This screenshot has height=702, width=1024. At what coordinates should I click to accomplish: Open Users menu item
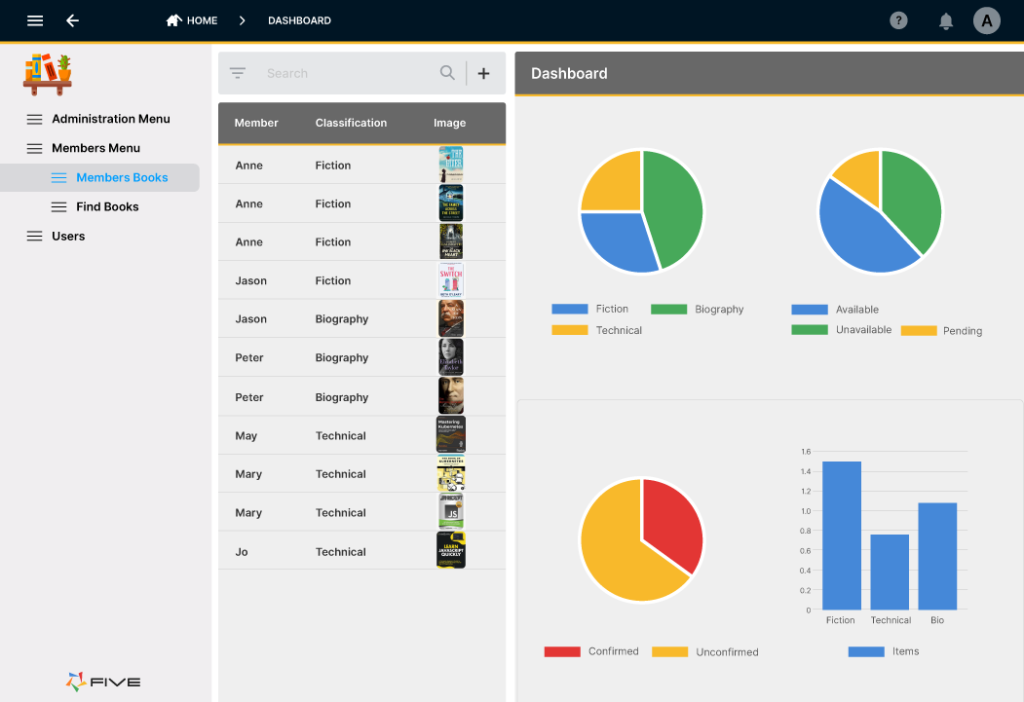tap(69, 236)
